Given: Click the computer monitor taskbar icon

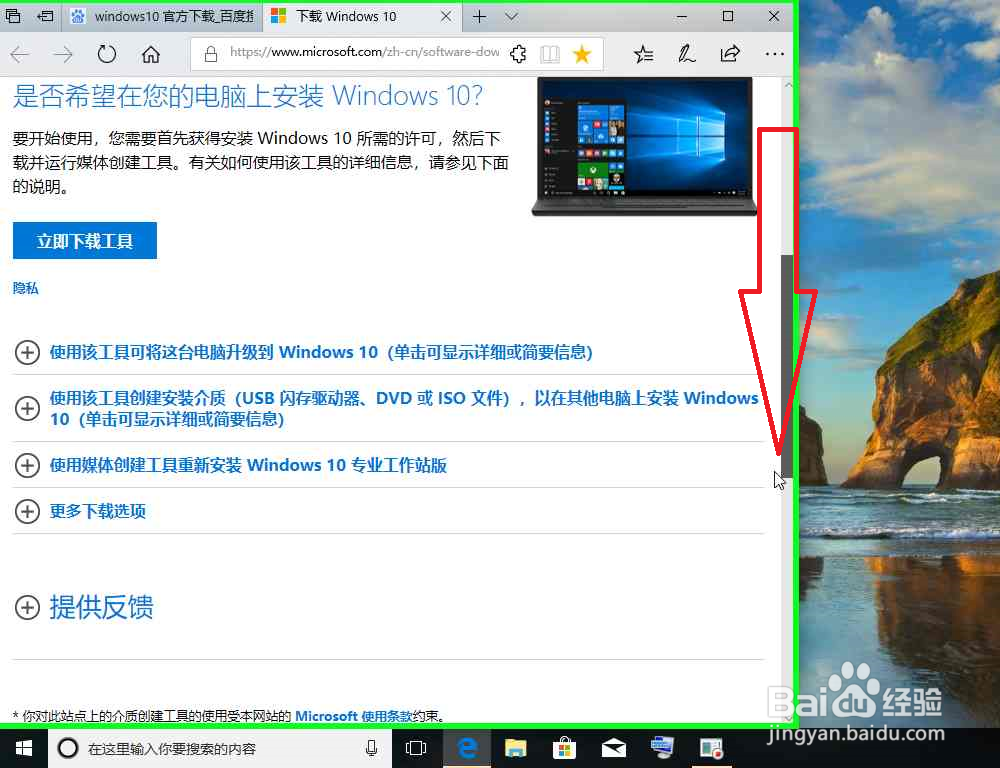Looking at the screenshot, I should (x=662, y=748).
